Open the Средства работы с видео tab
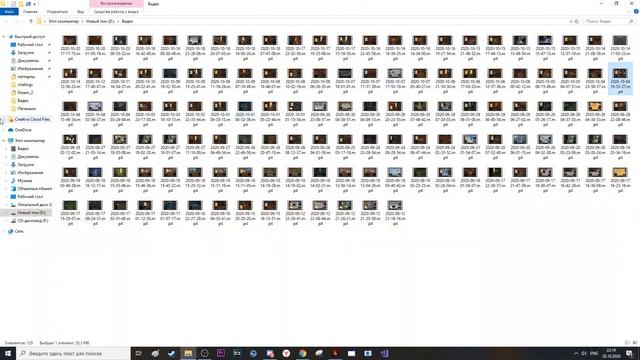640x360 pixels. coord(116,12)
